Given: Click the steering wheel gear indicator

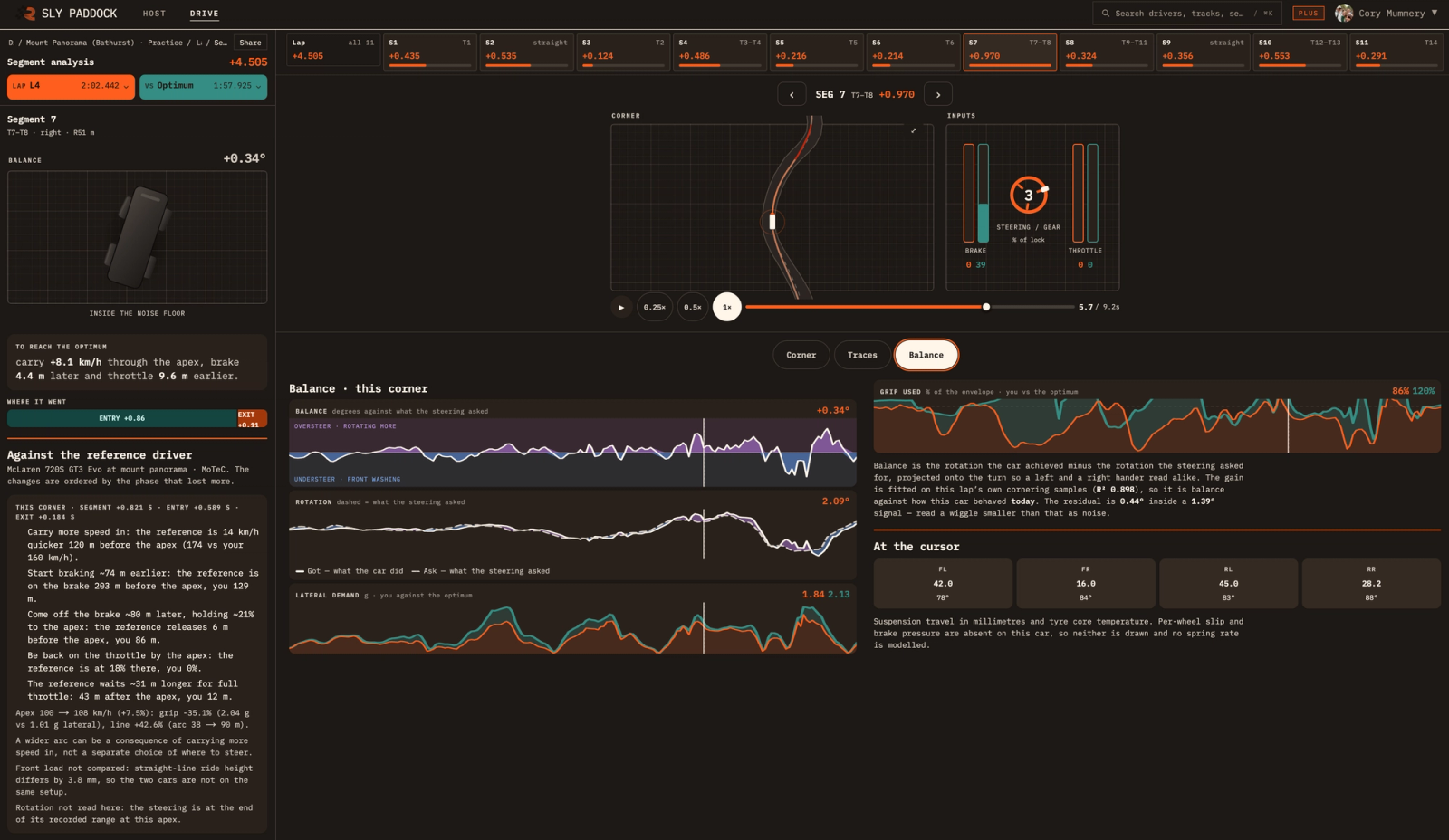Looking at the screenshot, I should [x=1029, y=195].
